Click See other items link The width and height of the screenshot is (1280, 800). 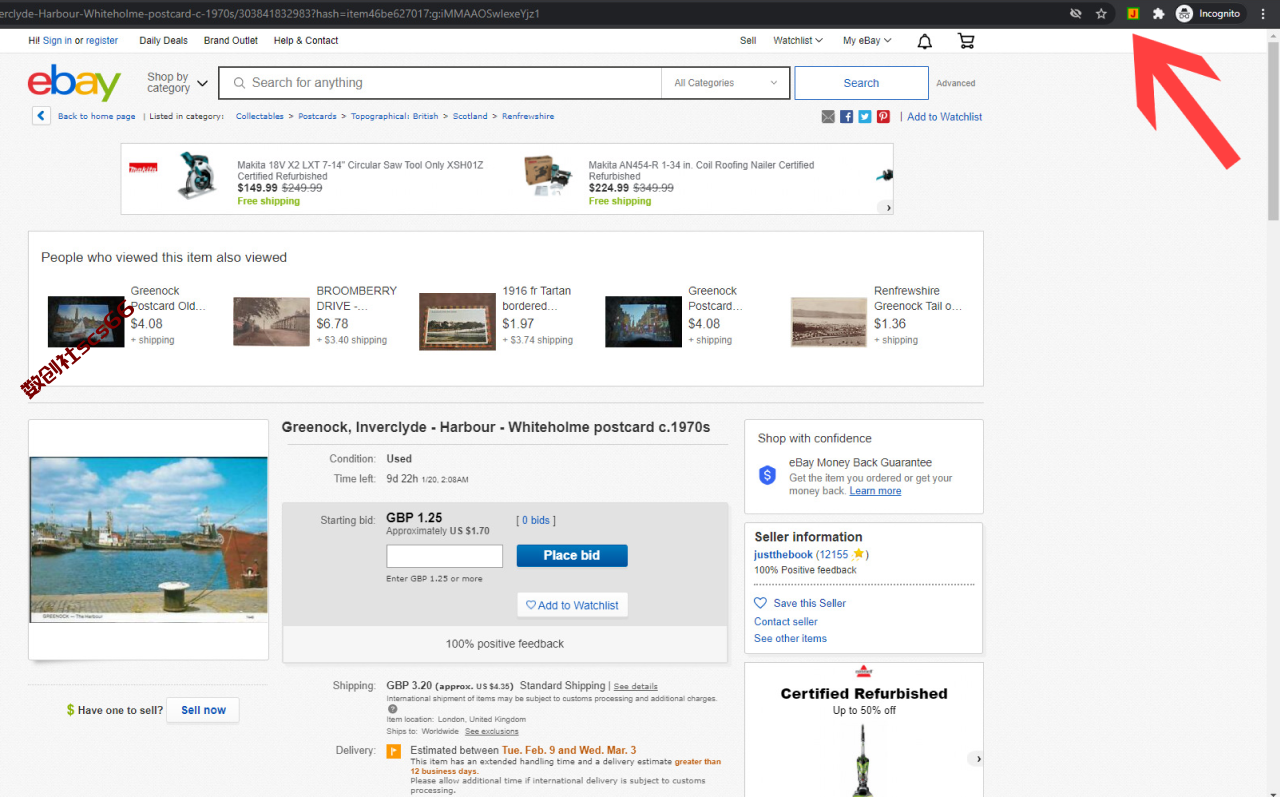pyautogui.click(x=790, y=638)
